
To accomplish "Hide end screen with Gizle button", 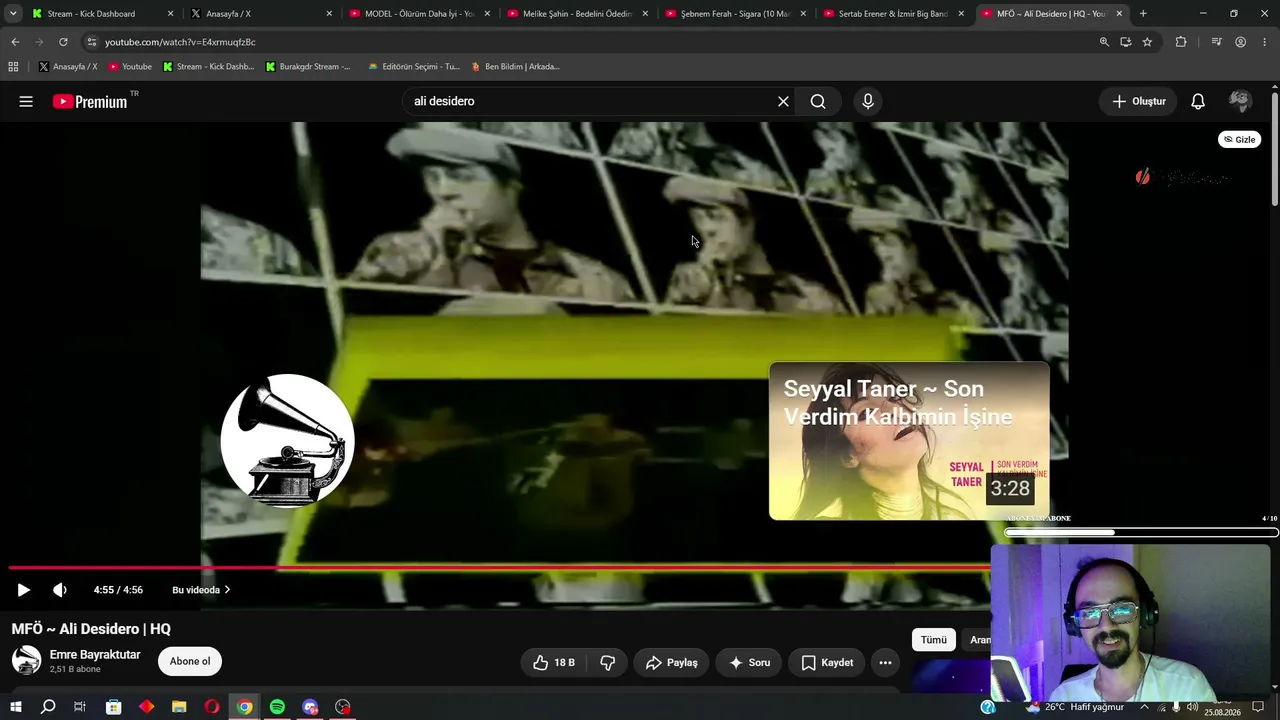I will 1239,139.
